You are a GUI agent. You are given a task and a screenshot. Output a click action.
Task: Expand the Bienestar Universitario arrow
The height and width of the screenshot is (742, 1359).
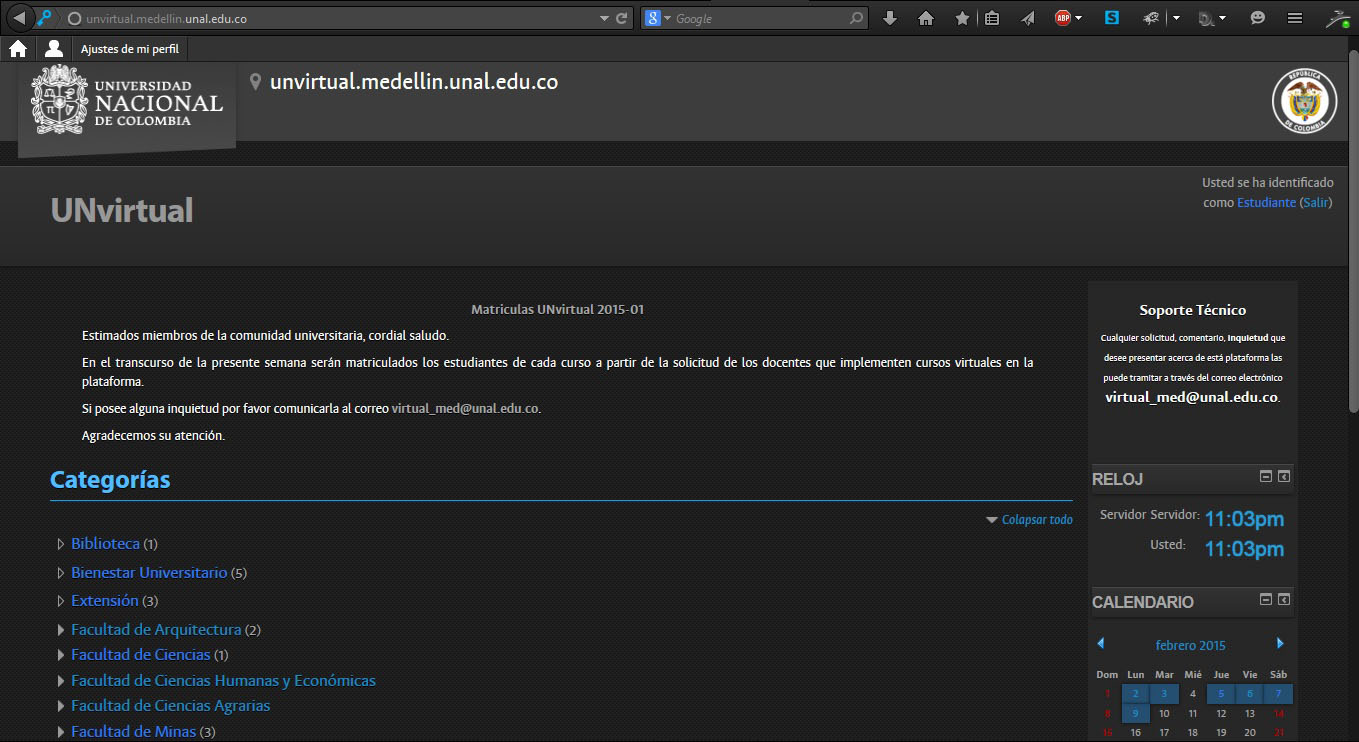coord(62,573)
